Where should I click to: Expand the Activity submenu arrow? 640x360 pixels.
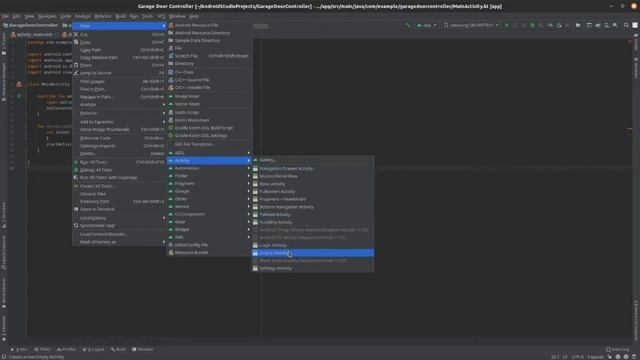click(x=249, y=161)
